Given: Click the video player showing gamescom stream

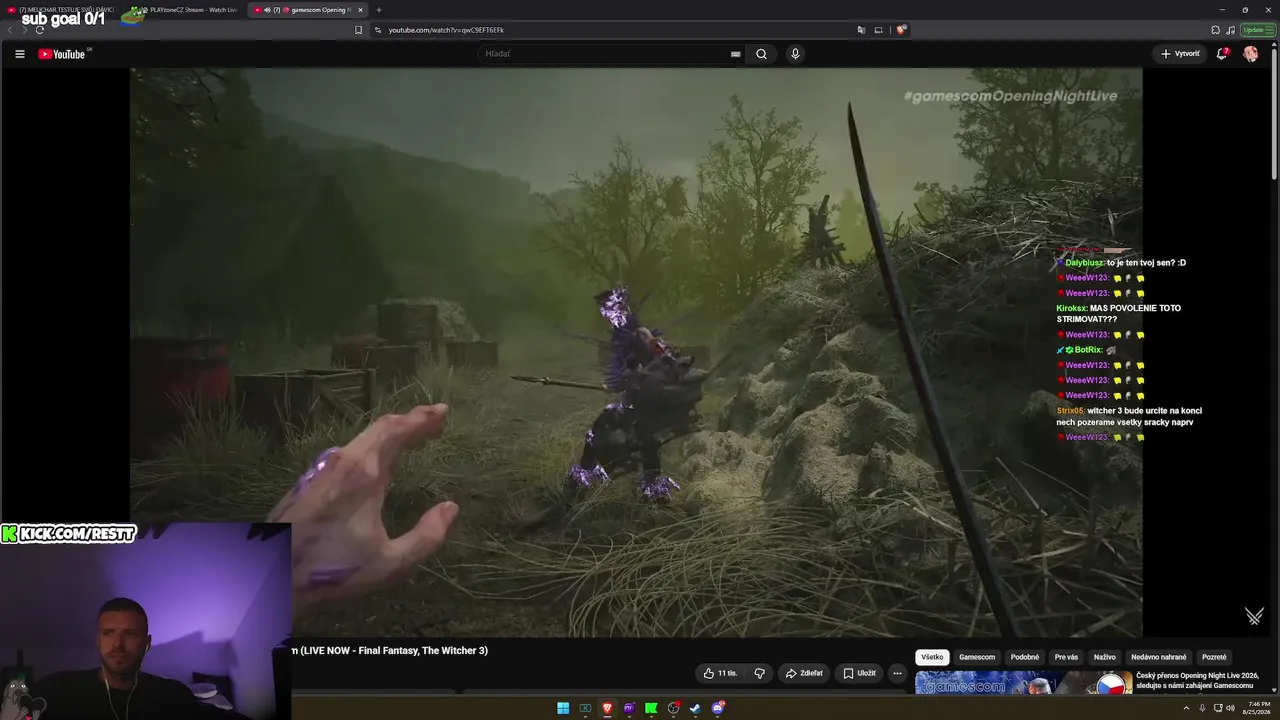Looking at the screenshot, I should pyautogui.click(x=636, y=352).
